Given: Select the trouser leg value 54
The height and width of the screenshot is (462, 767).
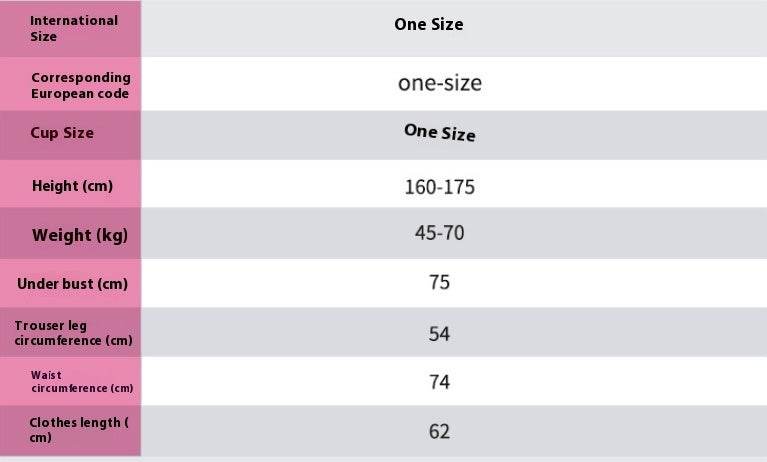Looking at the screenshot, I should tap(439, 334).
